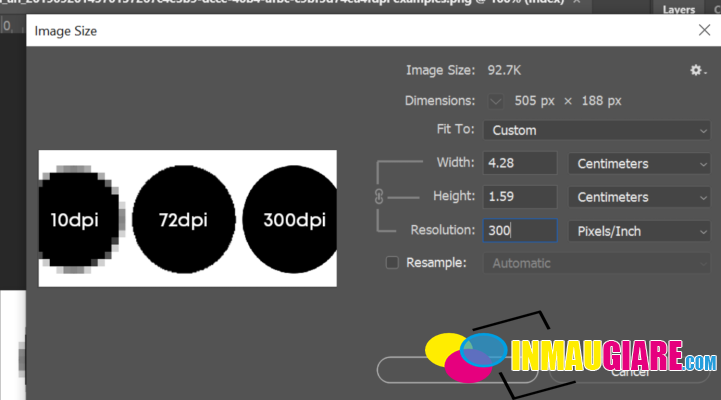Switch to the Layers panel tab
Screen dimensions: 721x400
(x=680, y=8)
